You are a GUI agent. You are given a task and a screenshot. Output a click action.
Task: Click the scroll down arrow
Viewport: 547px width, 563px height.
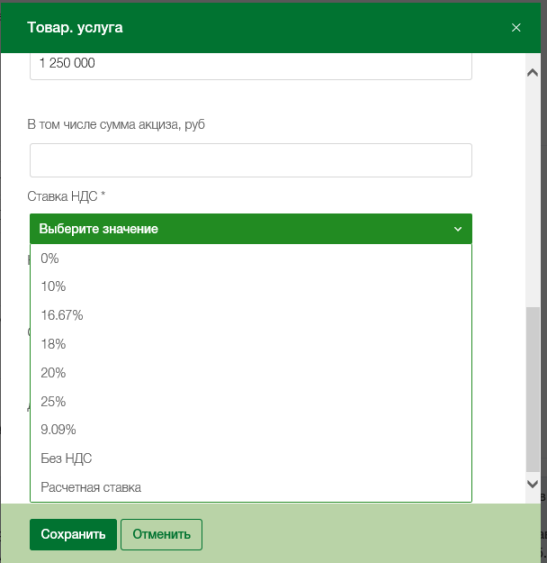(533, 484)
